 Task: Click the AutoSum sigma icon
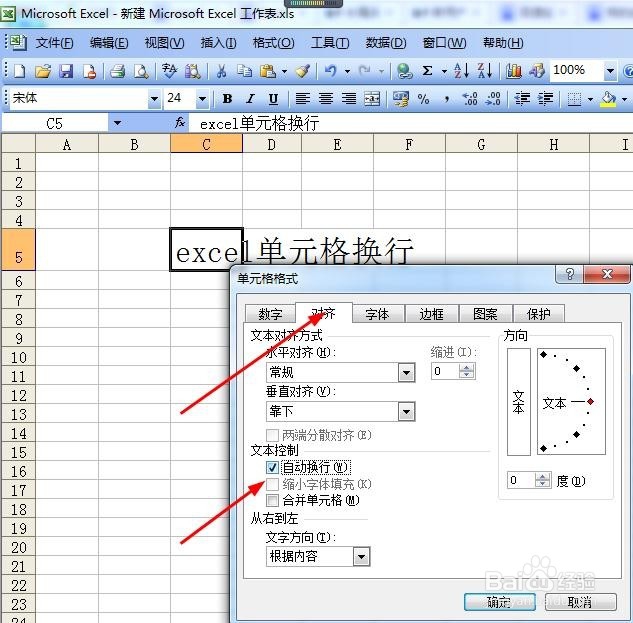click(x=427, y=71)
